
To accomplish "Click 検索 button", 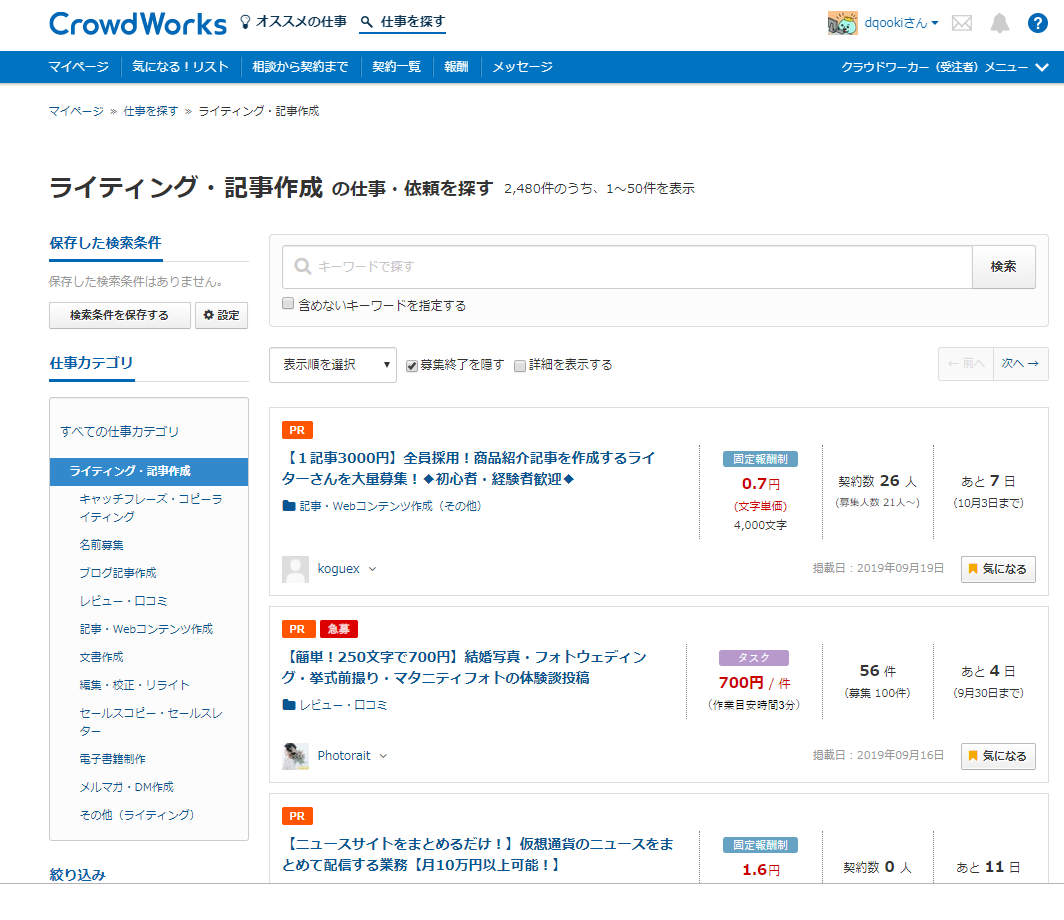I will [1004, 267].
